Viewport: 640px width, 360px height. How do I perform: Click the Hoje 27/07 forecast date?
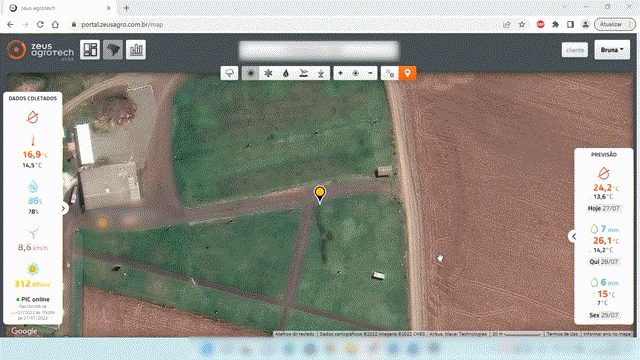(604, 208)
